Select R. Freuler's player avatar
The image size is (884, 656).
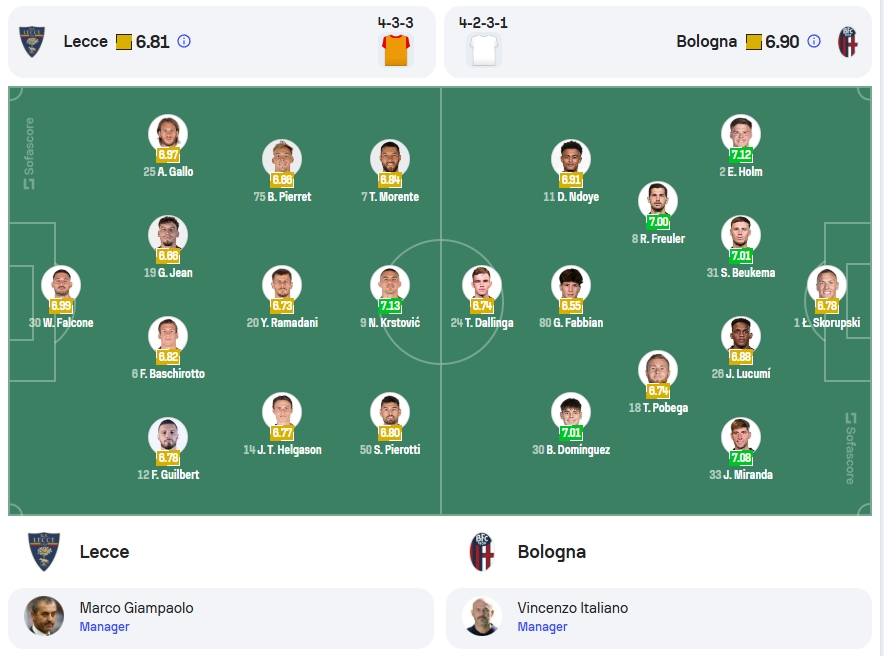[x=658, y=200]
